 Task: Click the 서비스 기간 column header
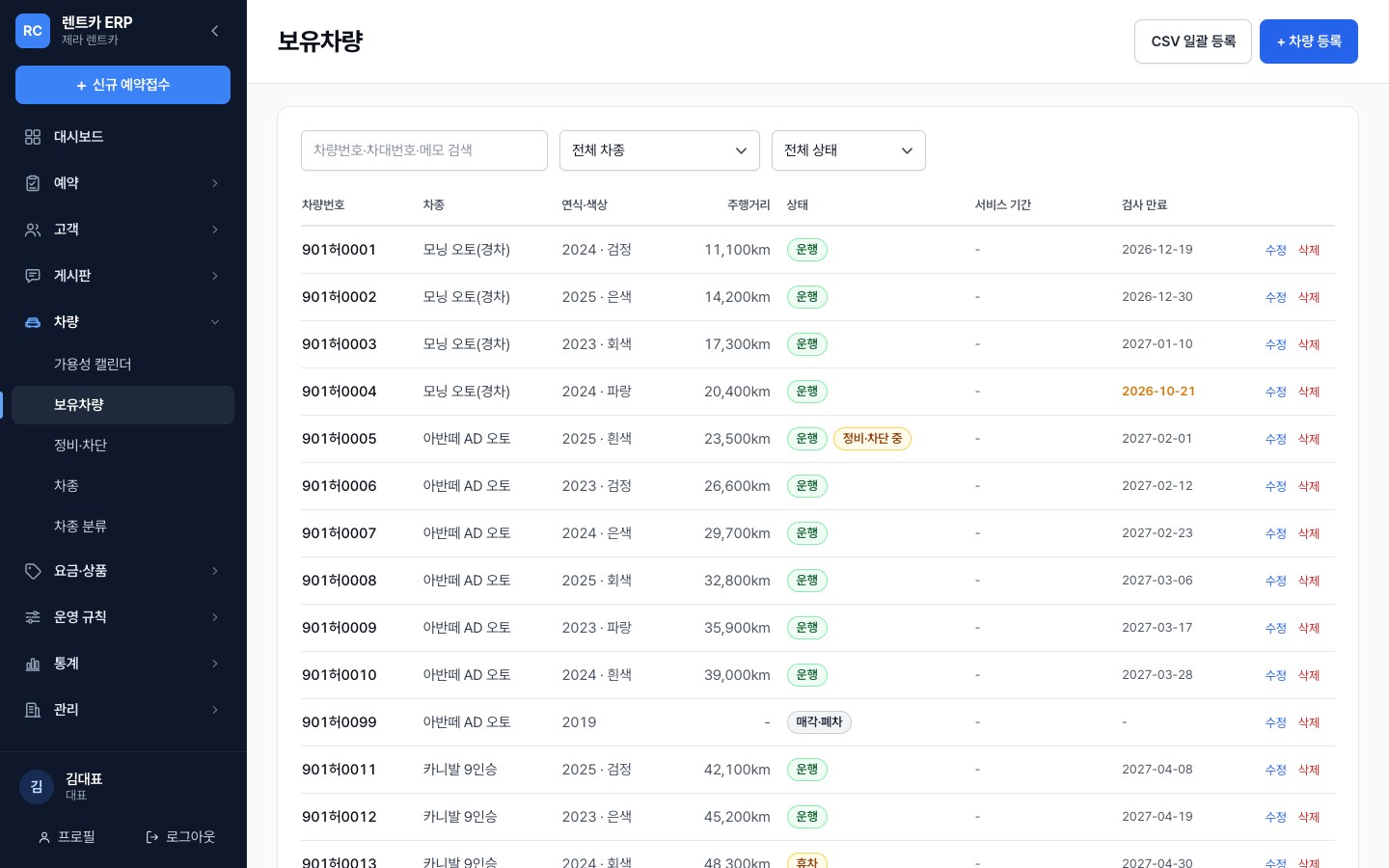(x=1003, y=205)
